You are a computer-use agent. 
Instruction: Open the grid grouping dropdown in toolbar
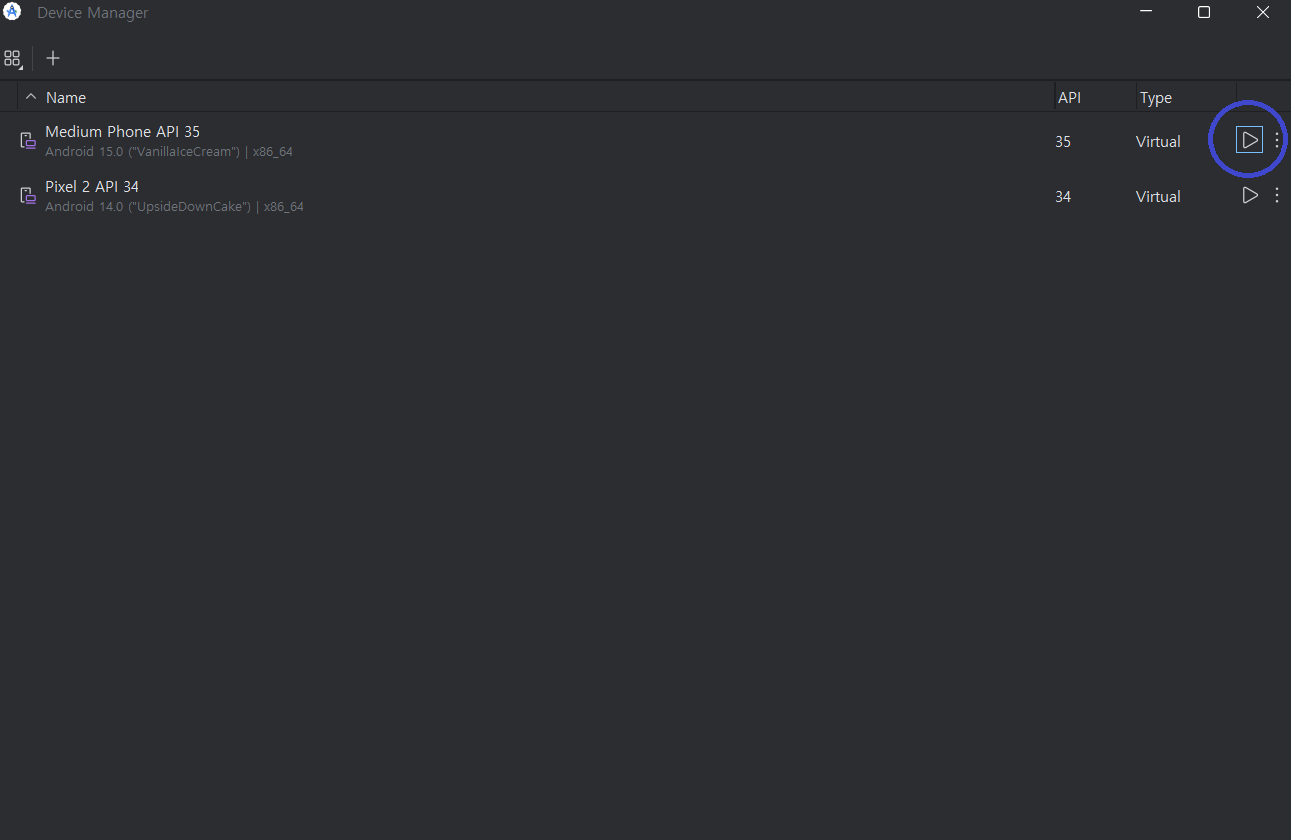tap(13, 59)
